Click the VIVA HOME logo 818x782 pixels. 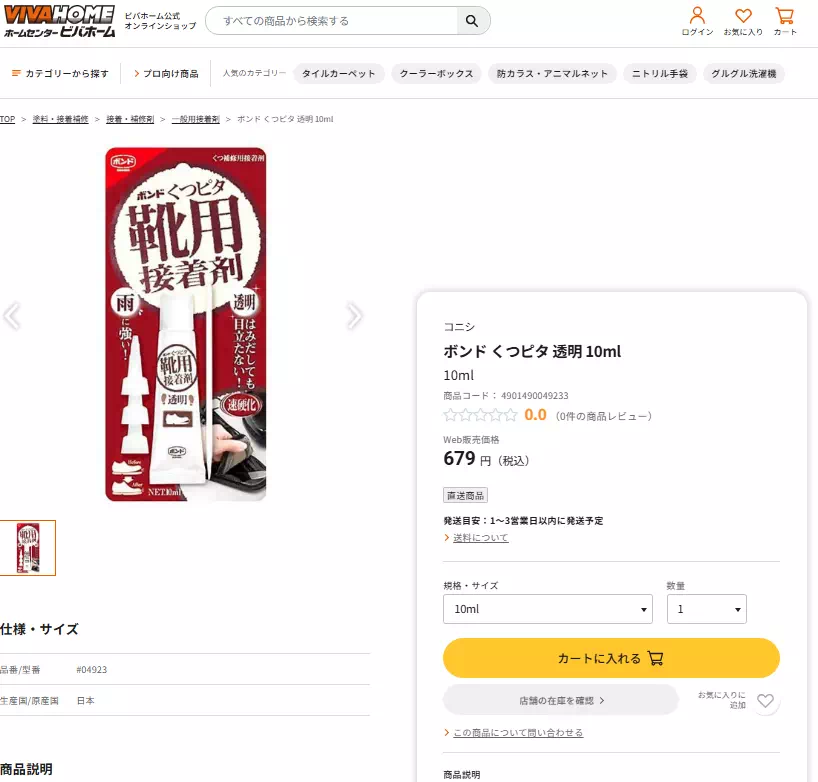59,21
